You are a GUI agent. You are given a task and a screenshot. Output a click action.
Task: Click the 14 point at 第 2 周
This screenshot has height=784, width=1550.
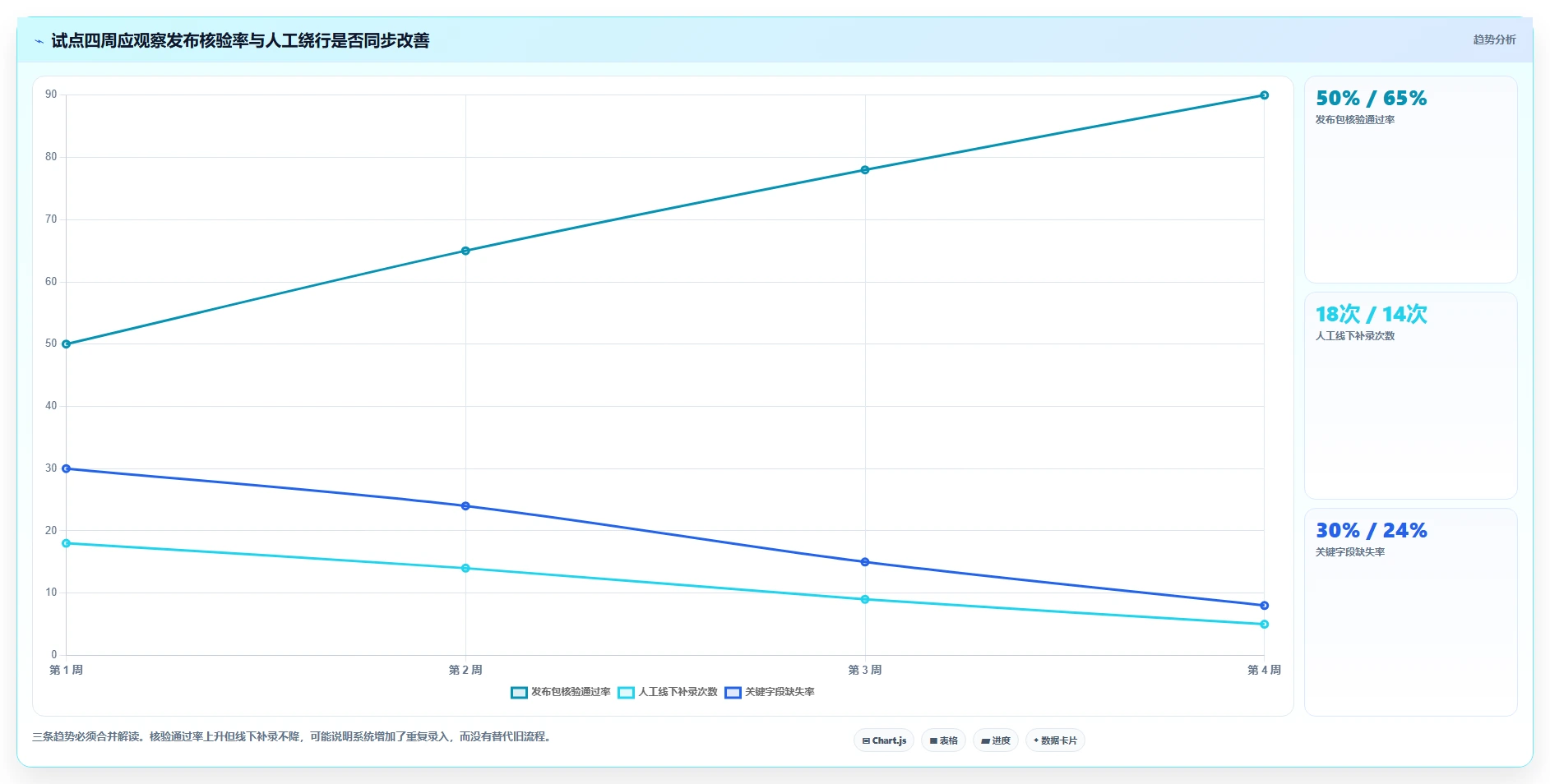(465, 568)
